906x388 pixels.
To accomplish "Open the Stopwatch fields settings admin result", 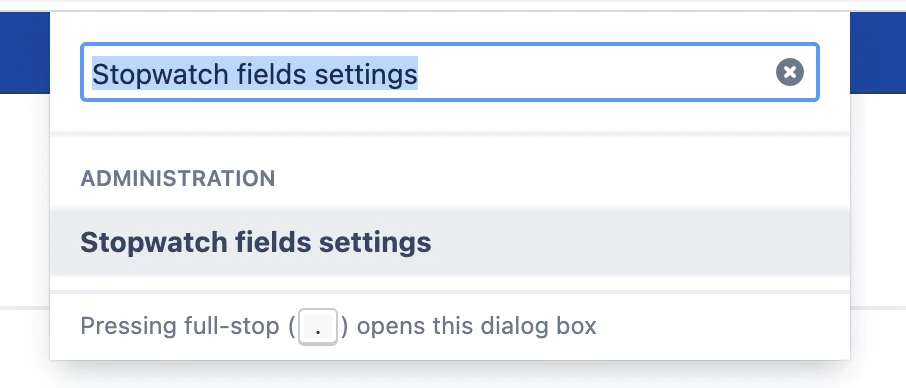I will [x=450, y=242].
